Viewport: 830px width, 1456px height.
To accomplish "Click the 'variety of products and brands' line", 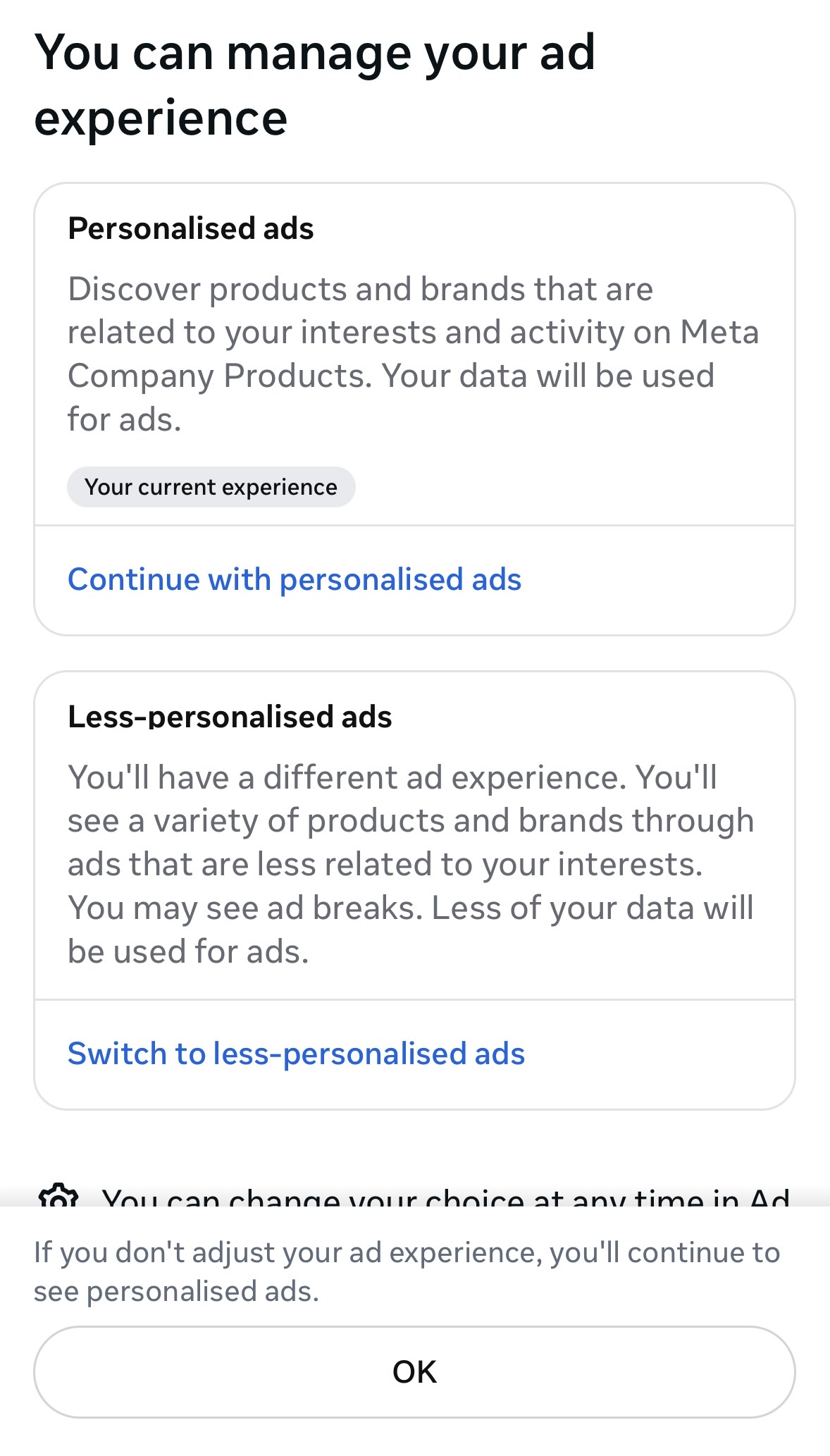I will (411, 820).
